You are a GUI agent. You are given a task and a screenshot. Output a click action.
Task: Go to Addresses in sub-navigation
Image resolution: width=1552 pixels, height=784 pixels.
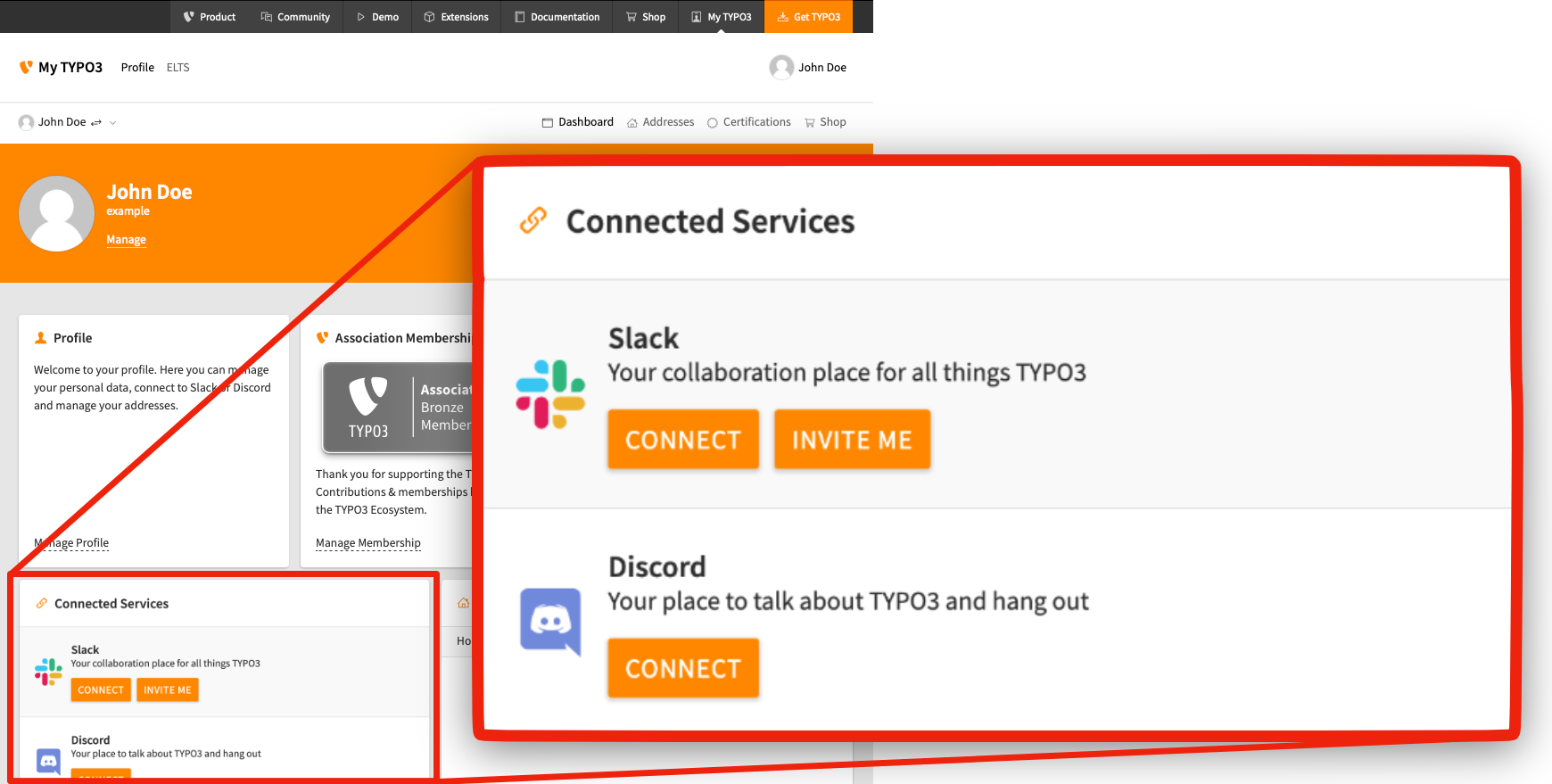point(660,122)
